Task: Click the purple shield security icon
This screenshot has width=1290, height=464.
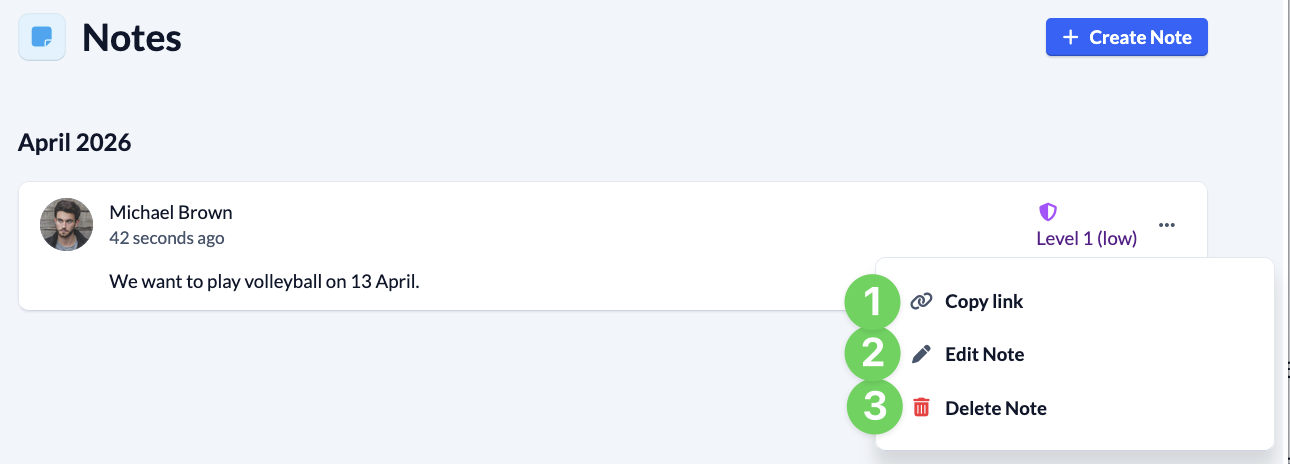Action: [x=1047, y=212]
